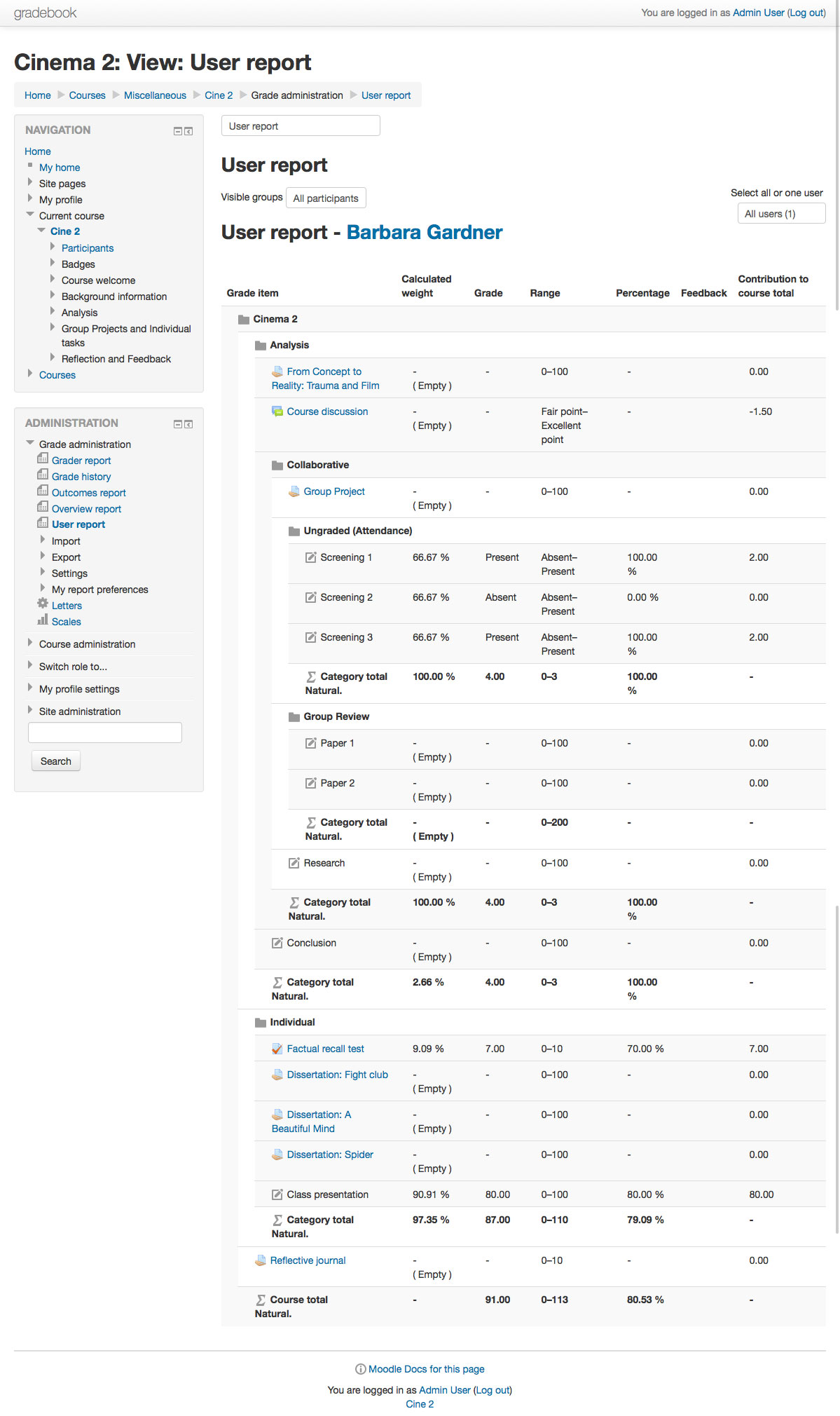Collapse the Current course node
Screen dimensions: 840x1416
(30, 215)
